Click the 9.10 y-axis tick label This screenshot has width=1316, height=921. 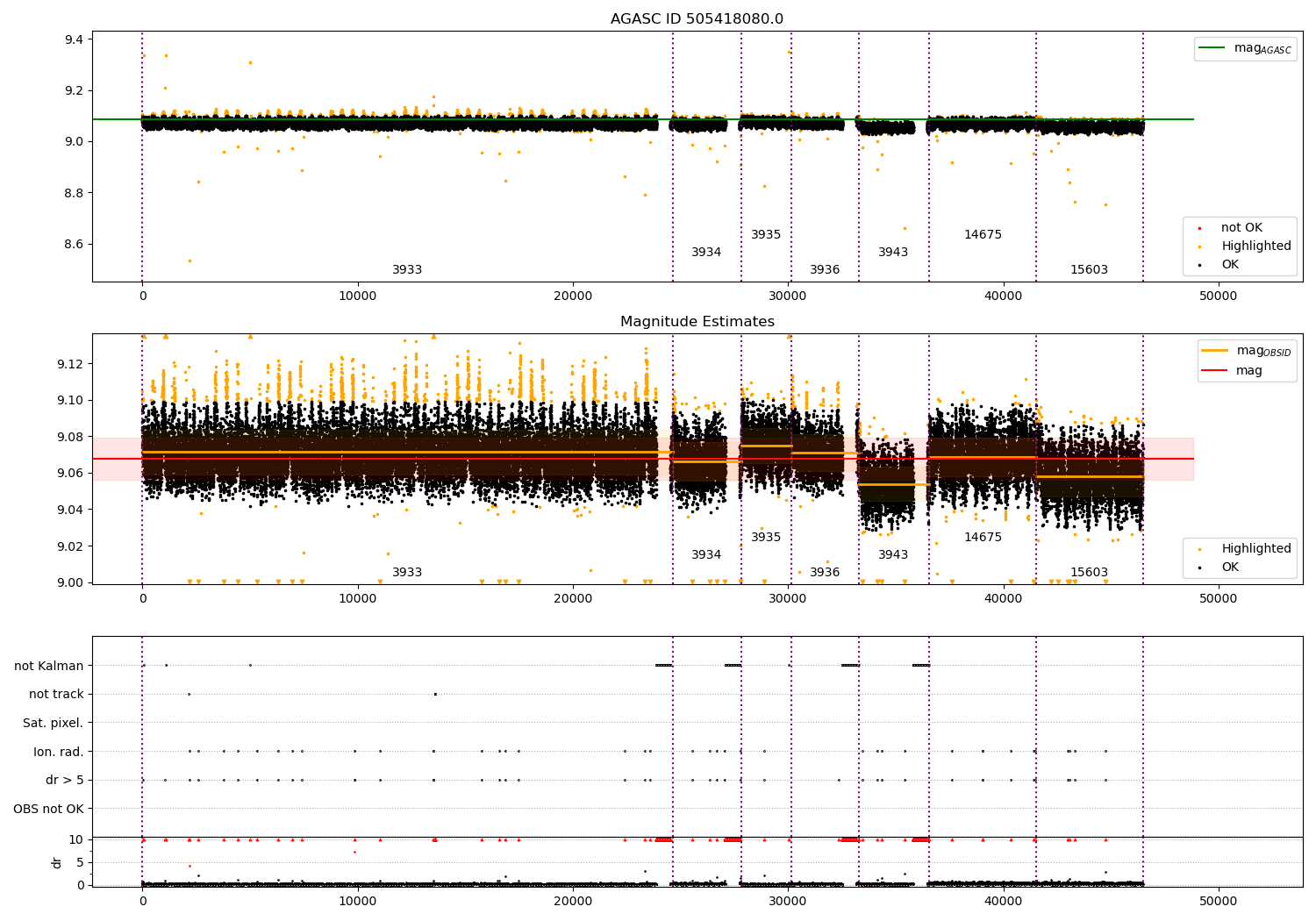[70, 400]
